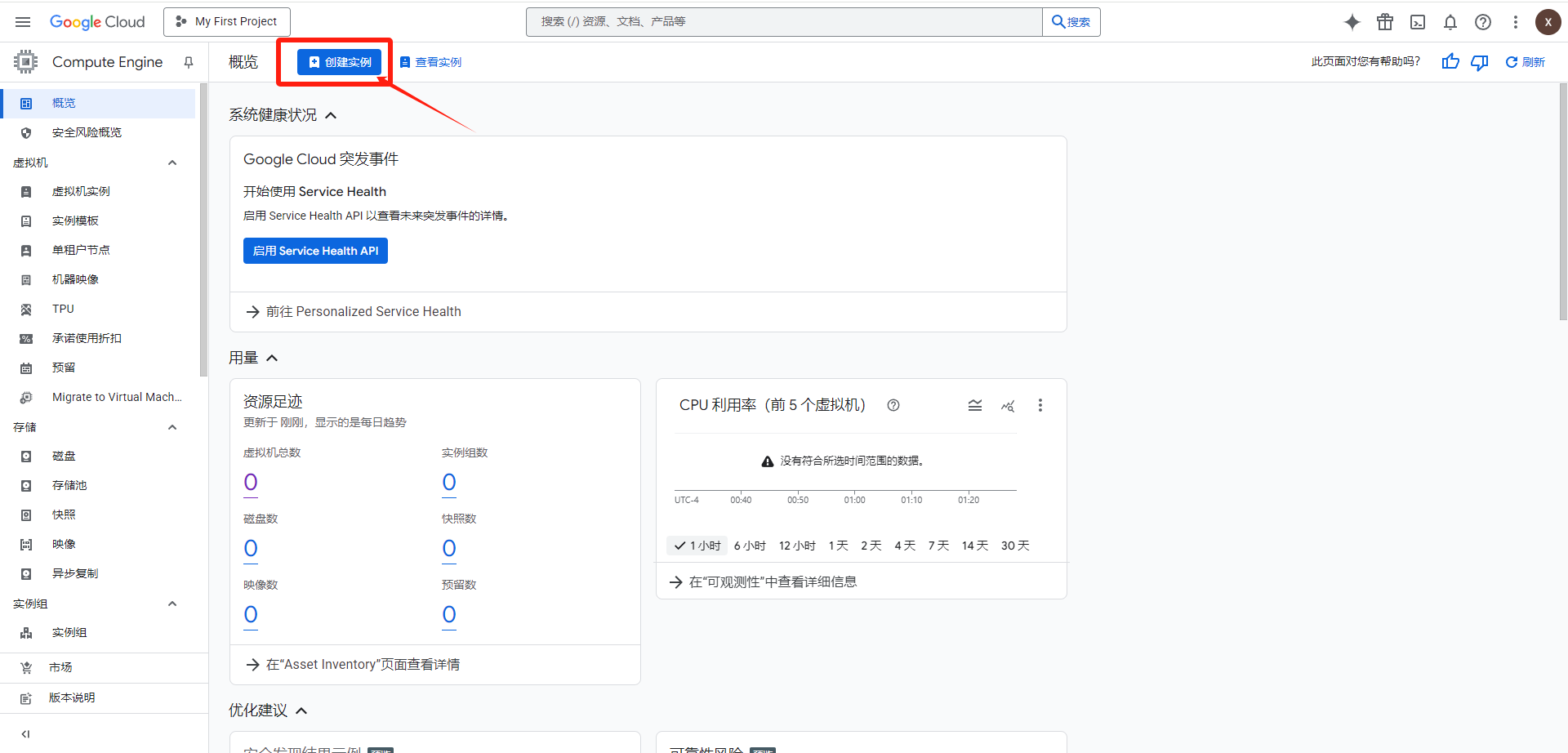Select 概览 in the sidebar
This screenshot has height=753, width=1568.
point(98,103)
